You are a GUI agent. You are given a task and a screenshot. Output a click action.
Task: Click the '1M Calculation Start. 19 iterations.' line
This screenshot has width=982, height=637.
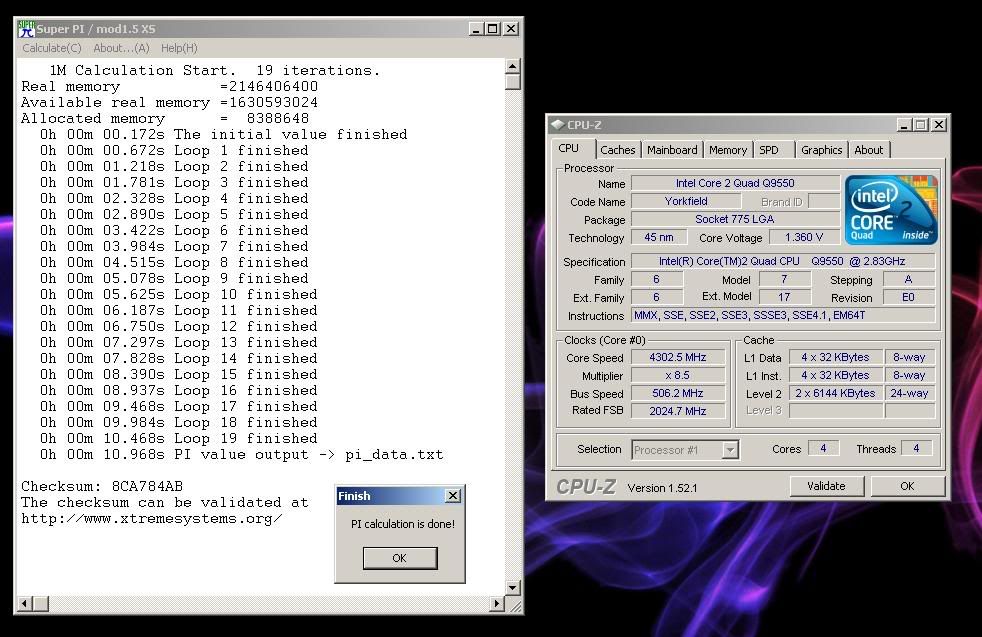(x=215, y=70)
